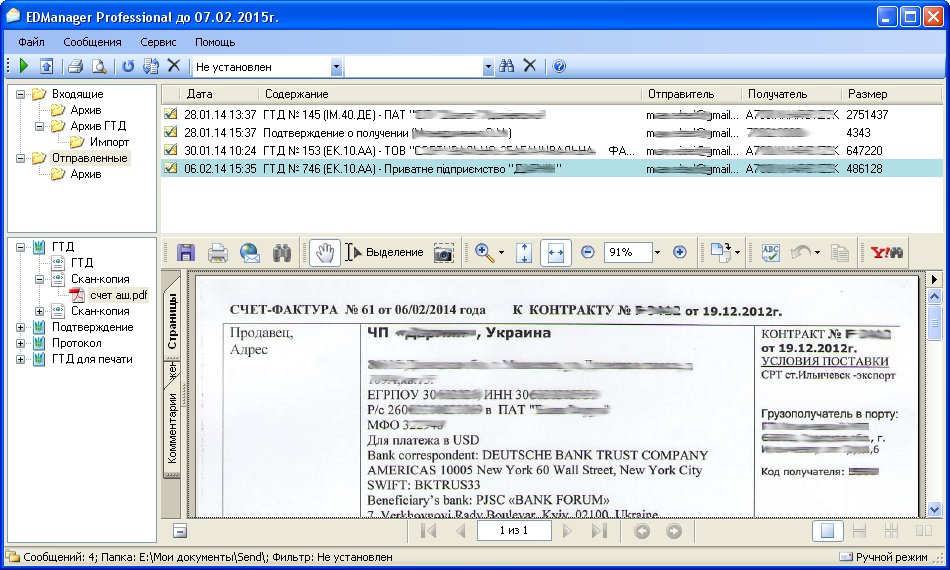The image size is (950, 570).
Task: Switch to the Комментарии side tab
Action: click(x=172, y=429)
